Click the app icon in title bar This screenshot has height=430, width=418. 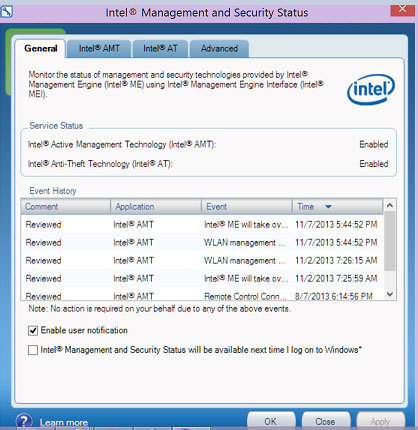7,12
